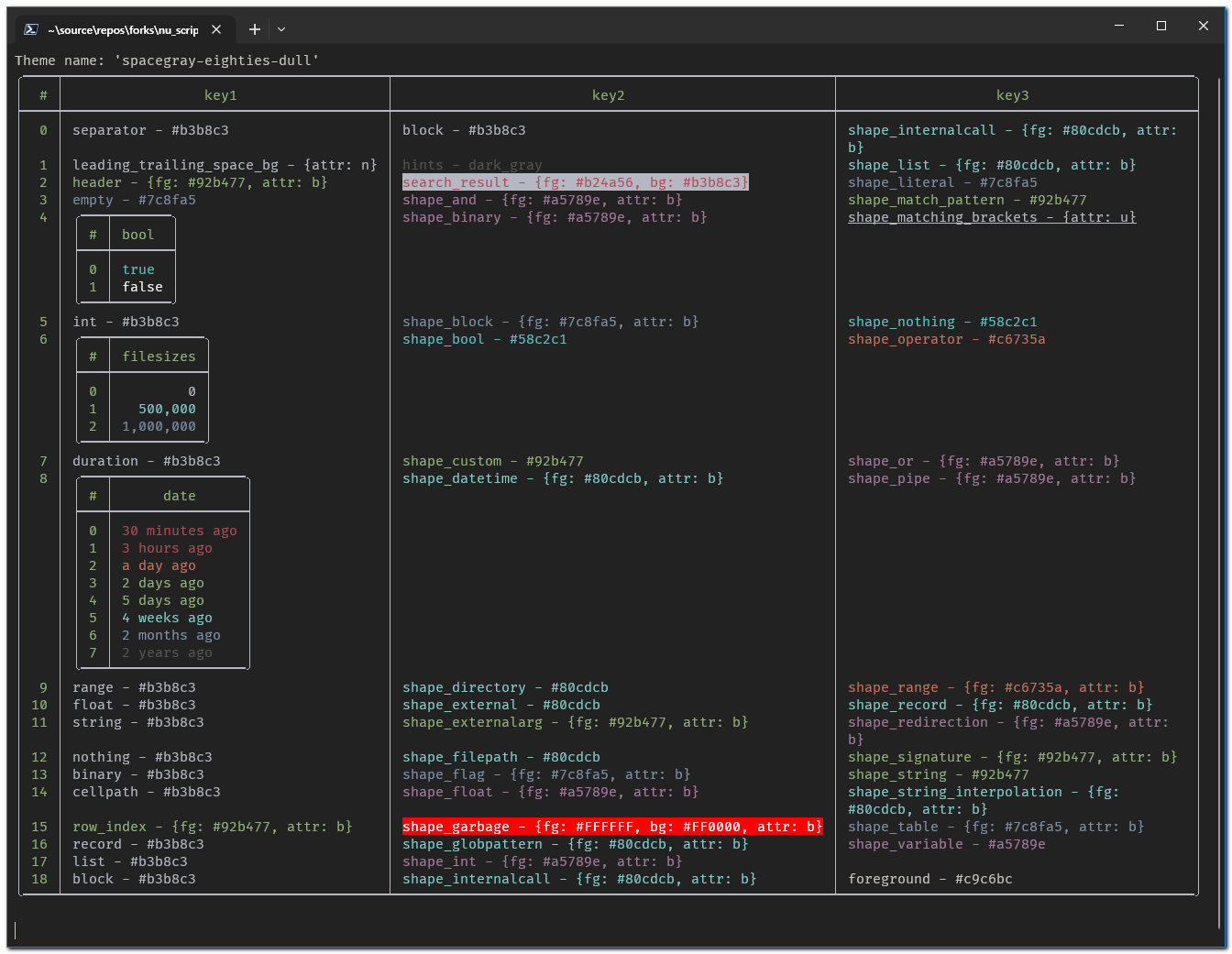Viewport: 1232px width, 954px height.
Task: Click the 'shape_literal - #7c8fa5' entry
Action: point(942,182)
